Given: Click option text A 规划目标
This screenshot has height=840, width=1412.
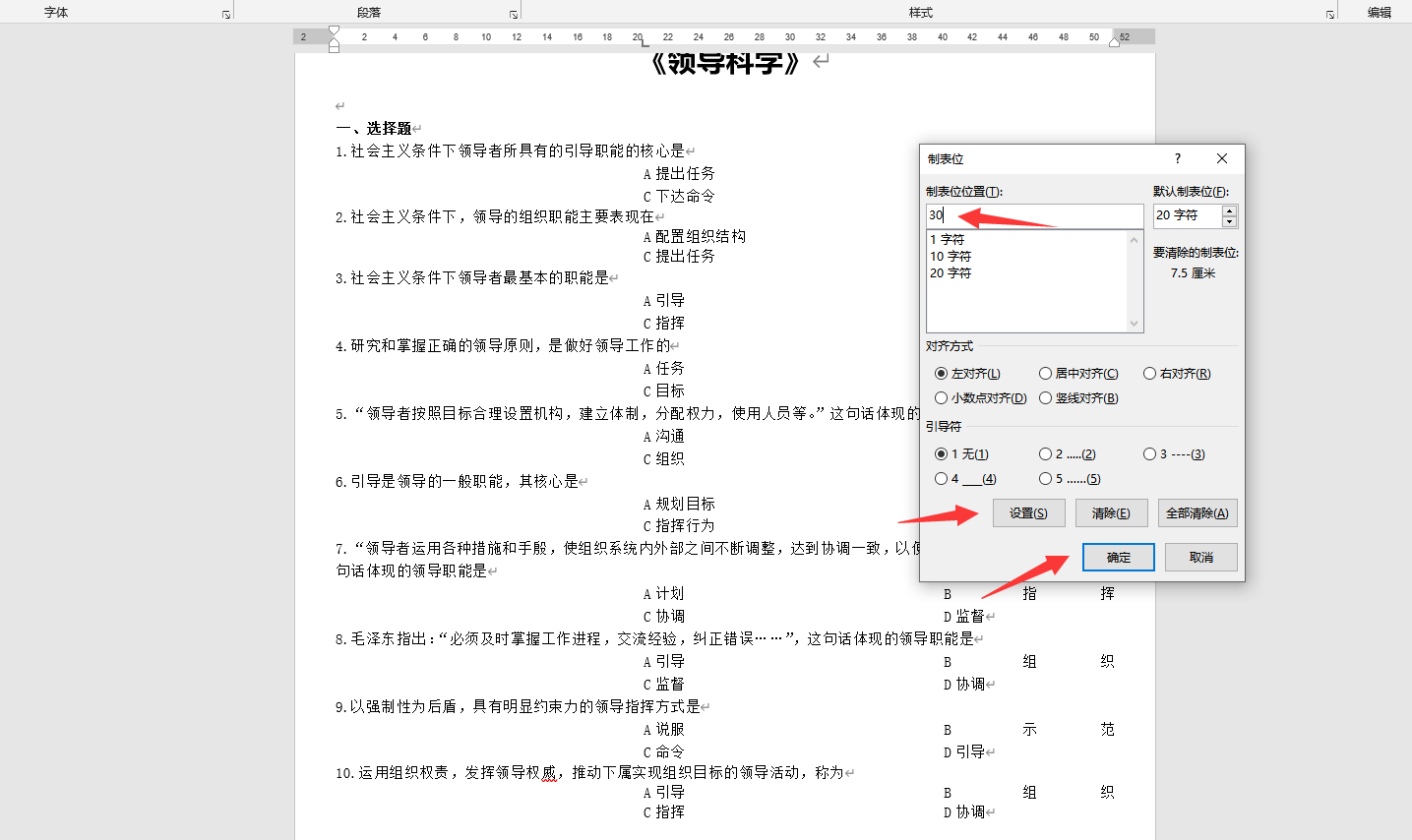Looking at the screenshot, I should point(679,505).
